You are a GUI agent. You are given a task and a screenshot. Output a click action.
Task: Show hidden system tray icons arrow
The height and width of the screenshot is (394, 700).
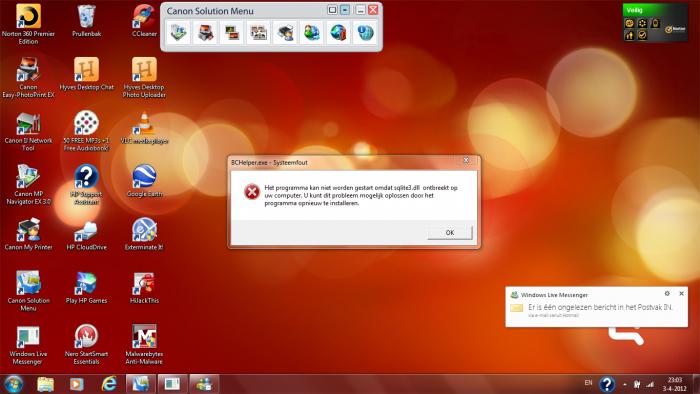point(625,385)
